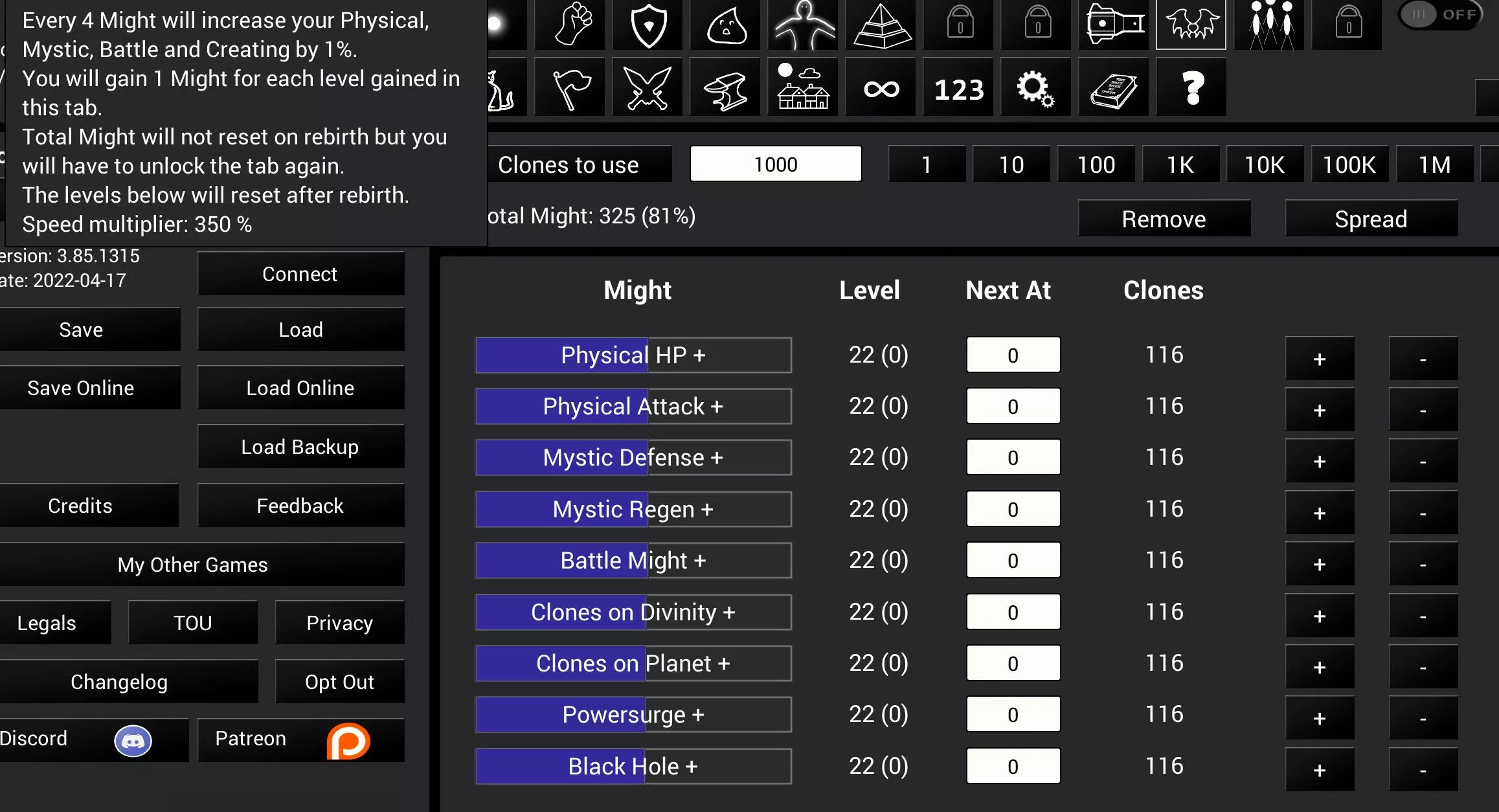Viewport: 1499px width, 812px height.
Task: Click the Clones to use input field
Action: pyautogui.click(x=775, y=164)
